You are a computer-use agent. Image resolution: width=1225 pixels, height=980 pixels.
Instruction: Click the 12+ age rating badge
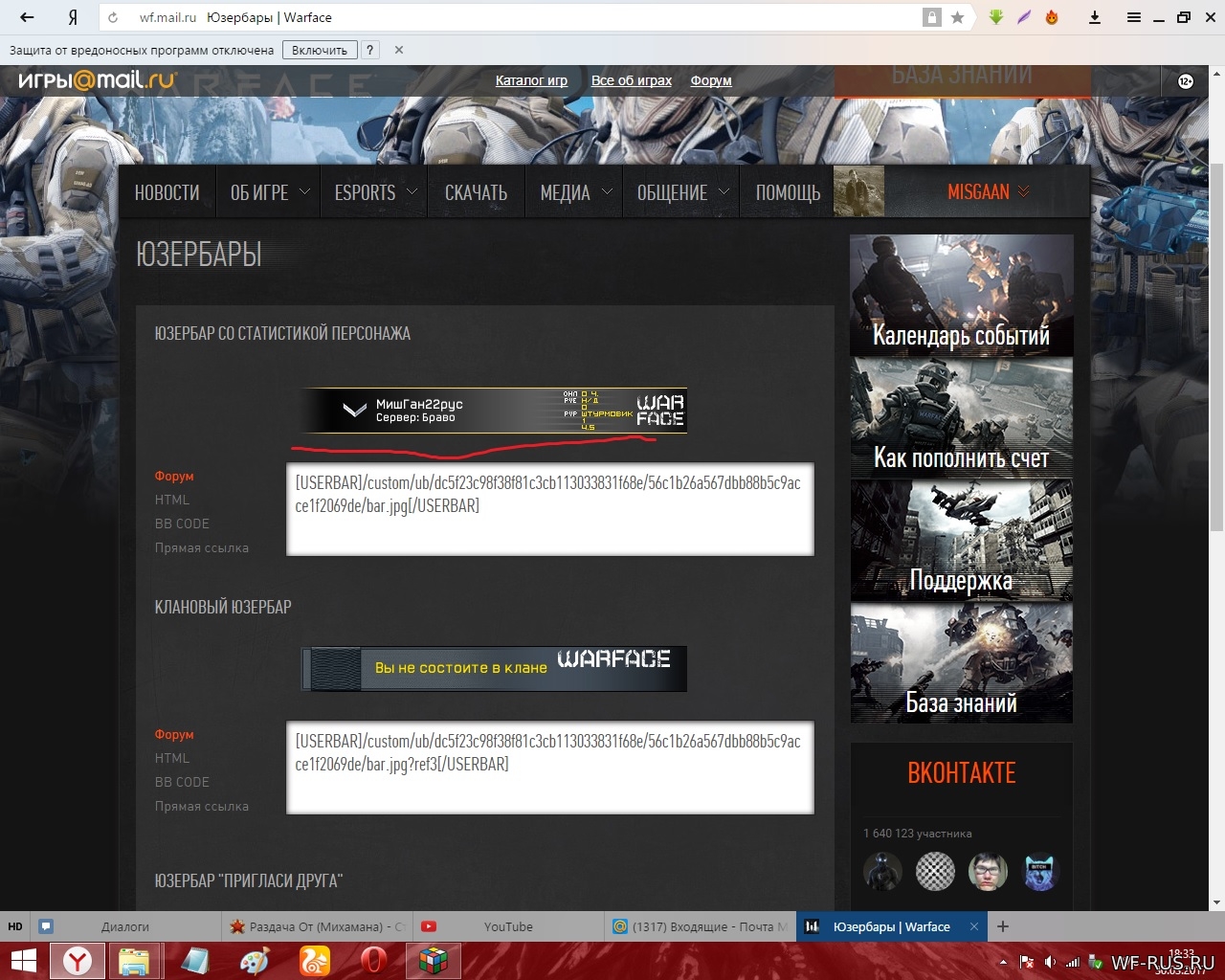click(1185, 81)
